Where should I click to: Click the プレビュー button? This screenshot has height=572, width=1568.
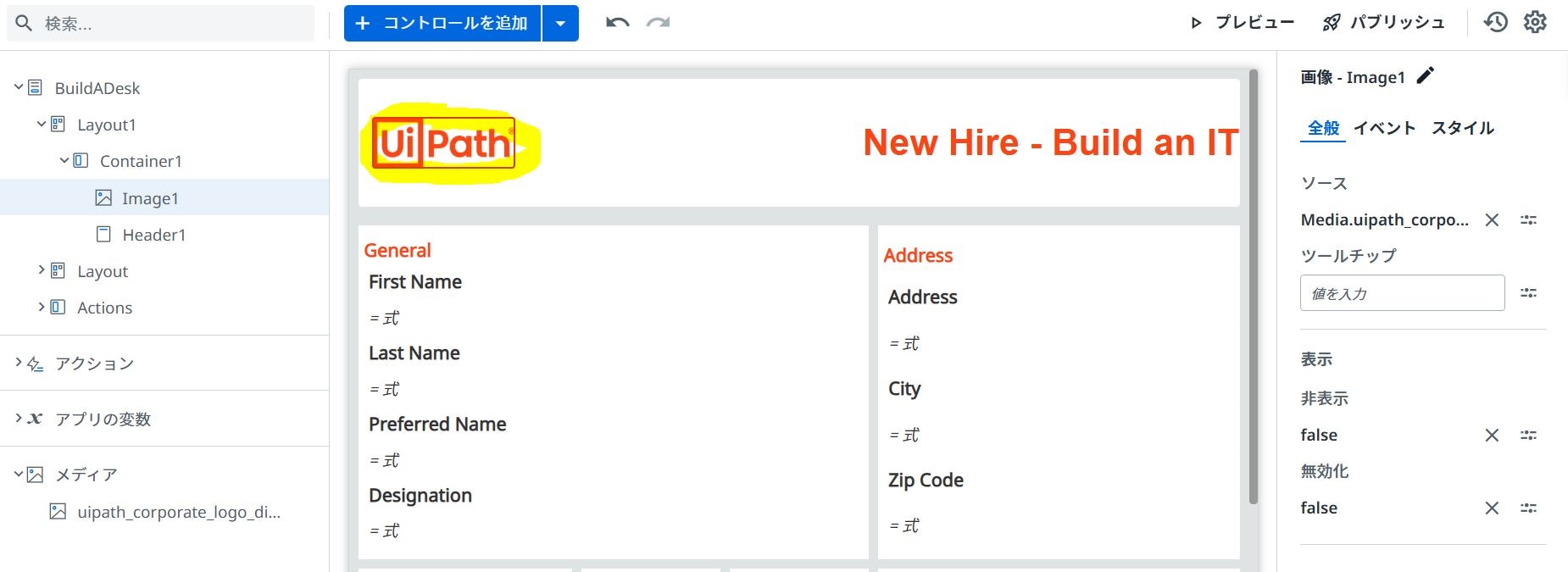pos(1243,23)
